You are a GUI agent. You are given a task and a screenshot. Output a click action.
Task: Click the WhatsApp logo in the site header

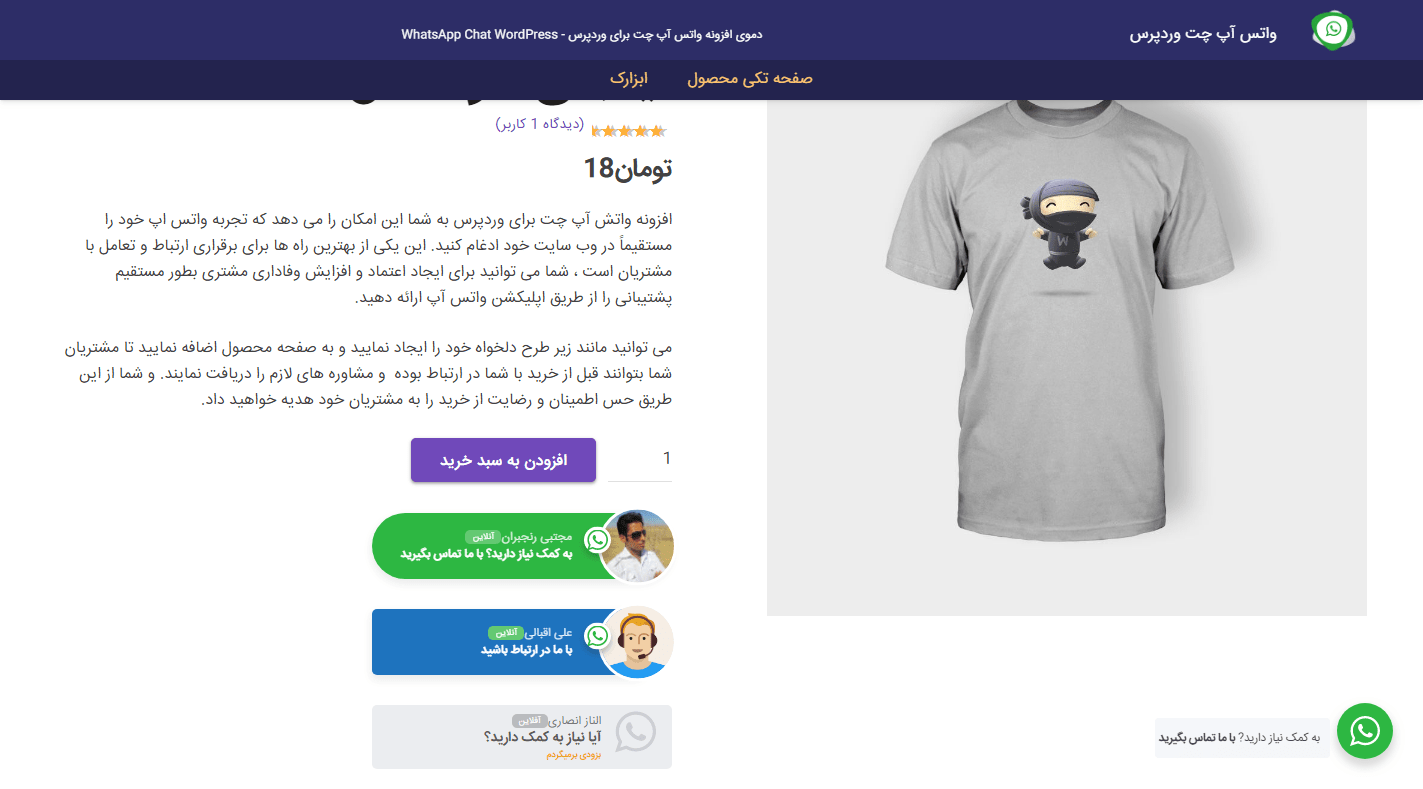point(1334,31)
